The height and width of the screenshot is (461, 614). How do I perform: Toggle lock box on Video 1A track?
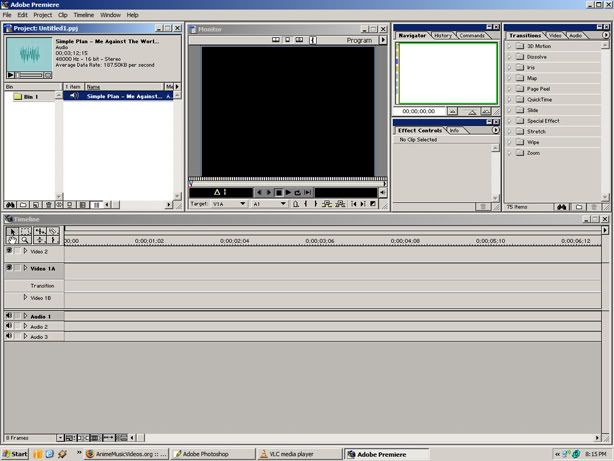click(17, 268)
